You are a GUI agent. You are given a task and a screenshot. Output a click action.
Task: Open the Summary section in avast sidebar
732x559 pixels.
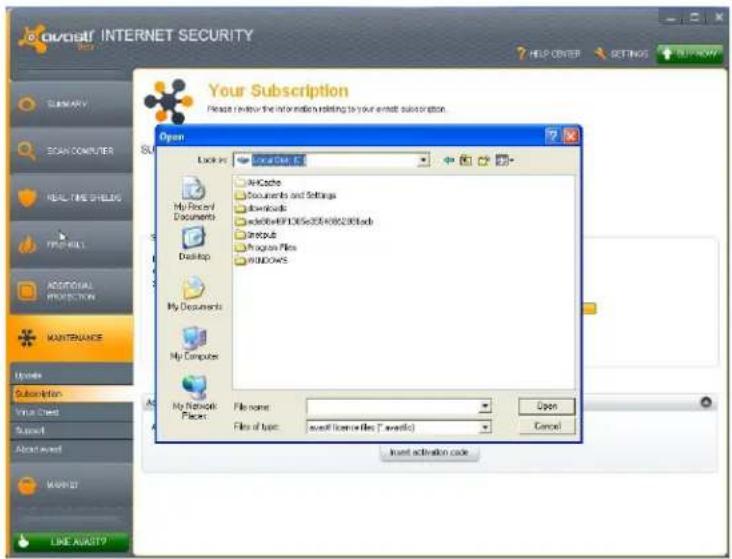coord(71,104)
